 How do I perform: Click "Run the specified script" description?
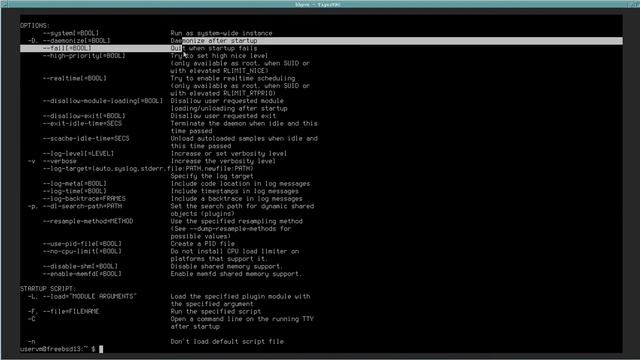click(x=216, y=311)
